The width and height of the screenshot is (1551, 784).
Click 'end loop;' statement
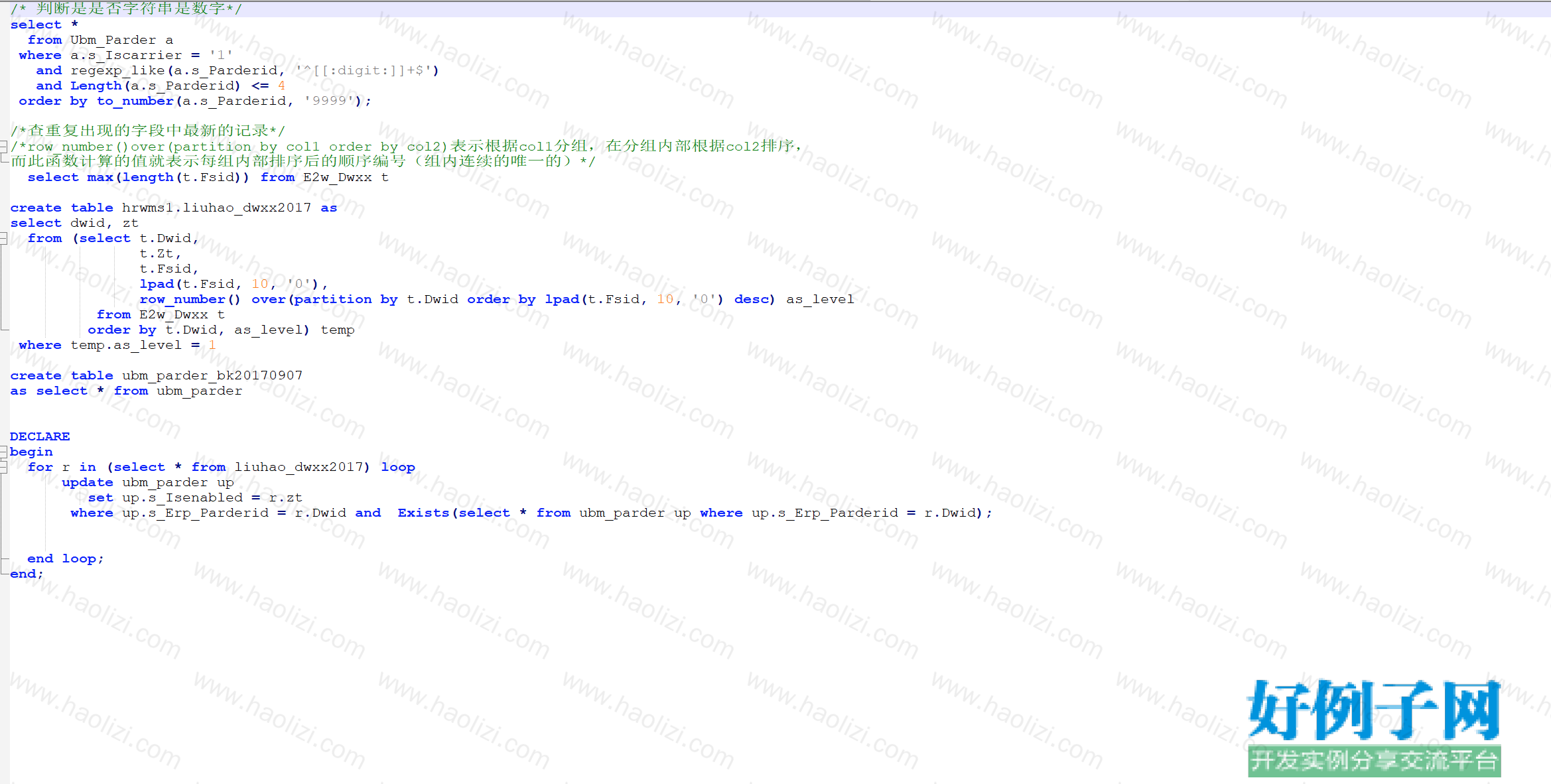click(x=66, y=558)
